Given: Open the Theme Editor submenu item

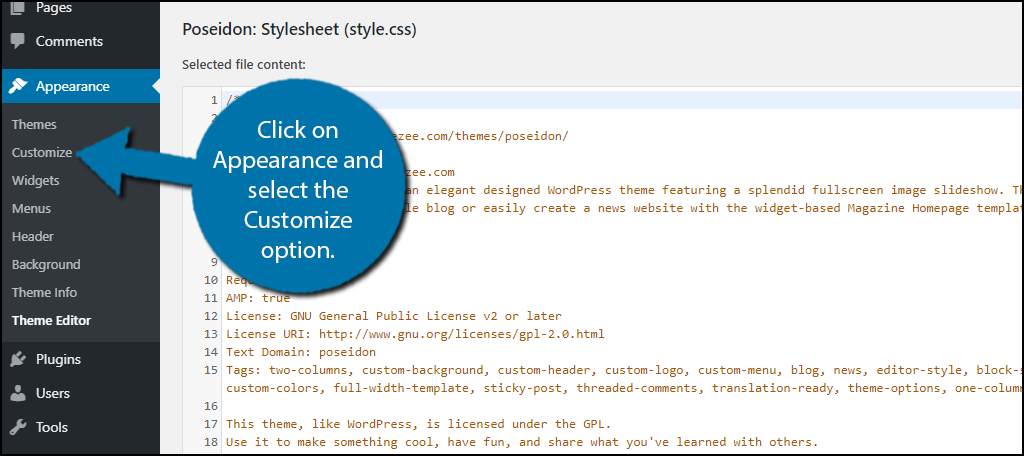Looking at the screenshot, I should (51, 321).
